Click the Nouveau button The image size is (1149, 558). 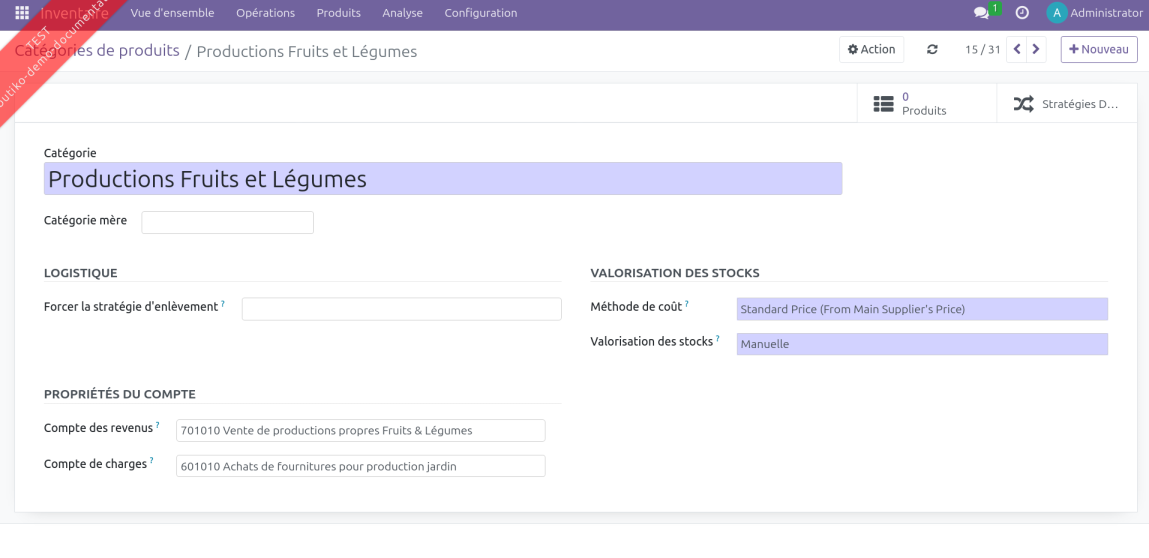(1098, 49)
